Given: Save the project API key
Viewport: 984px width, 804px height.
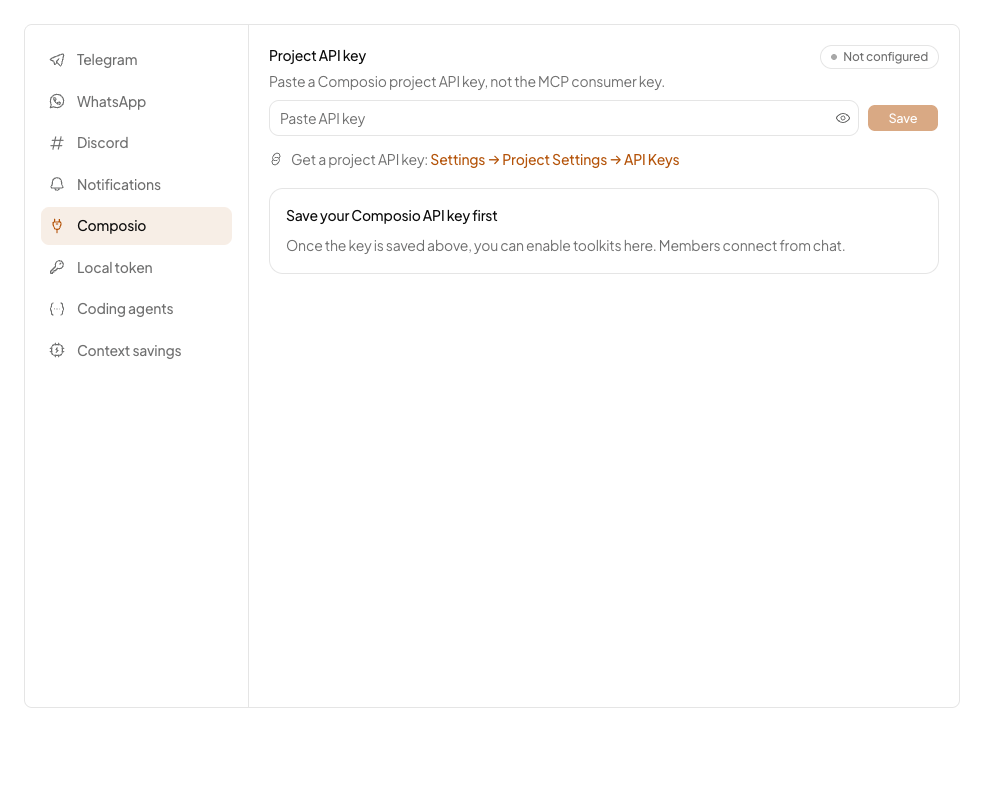Looking at the screenshot, I should [902, 118].
